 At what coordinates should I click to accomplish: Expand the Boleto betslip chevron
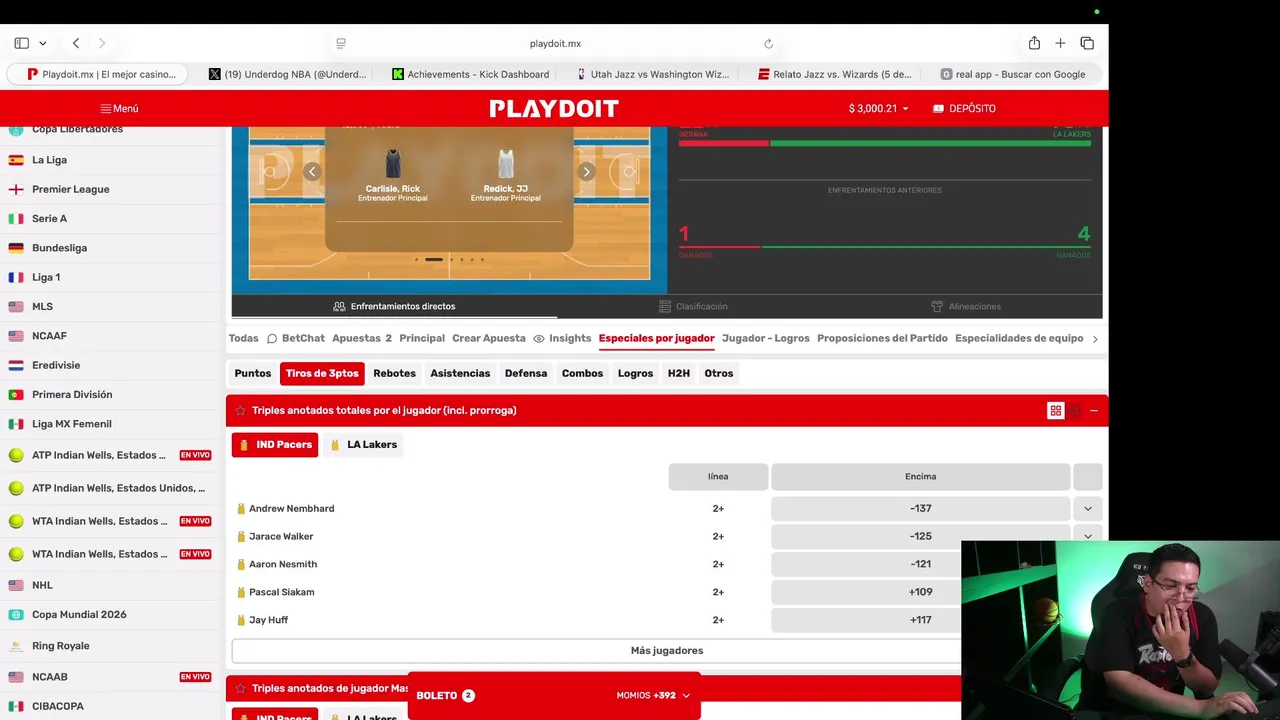point(686,695)
